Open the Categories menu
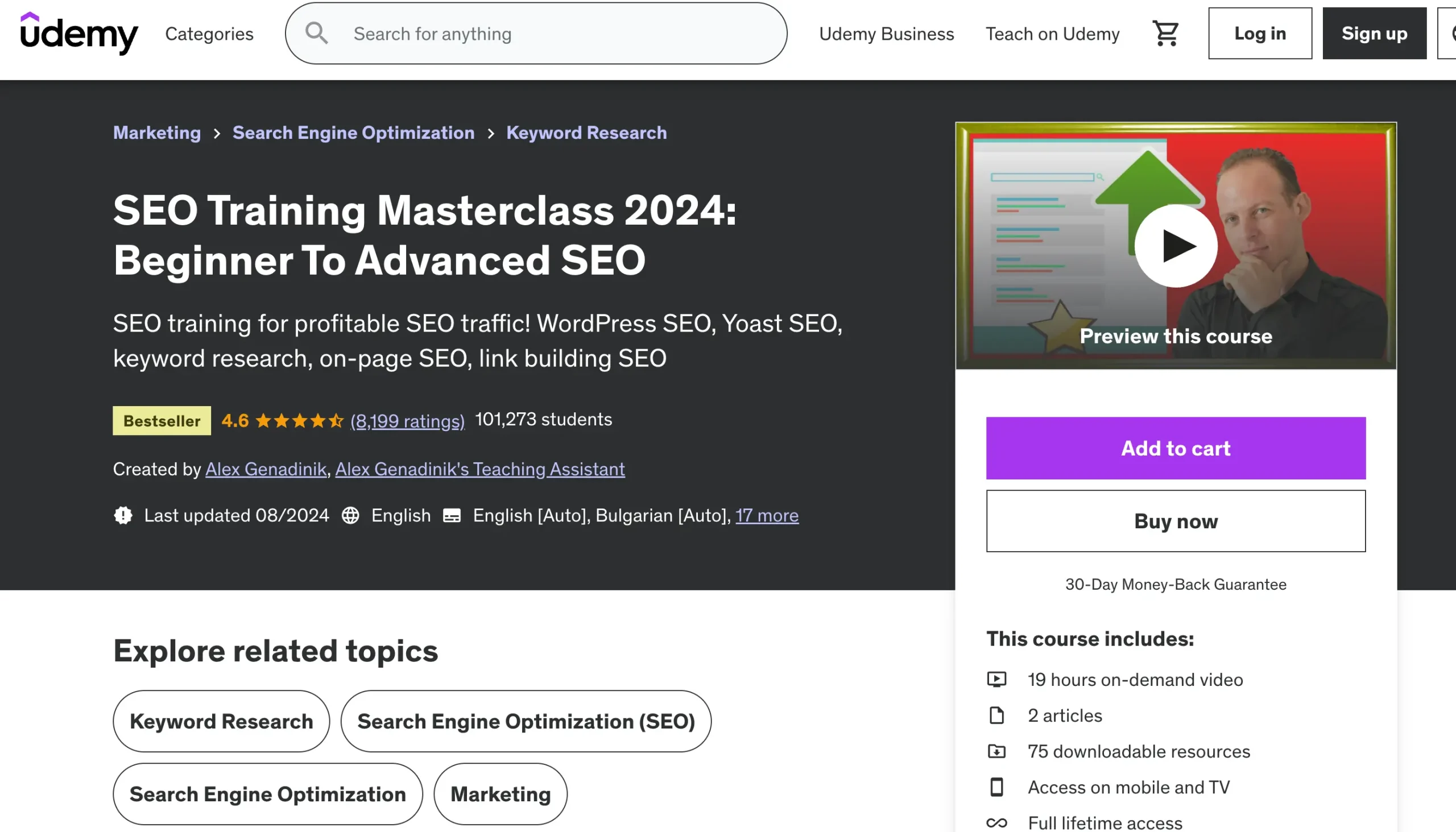1456x832 pixels. pyautogui.click(x=209, y=34)
